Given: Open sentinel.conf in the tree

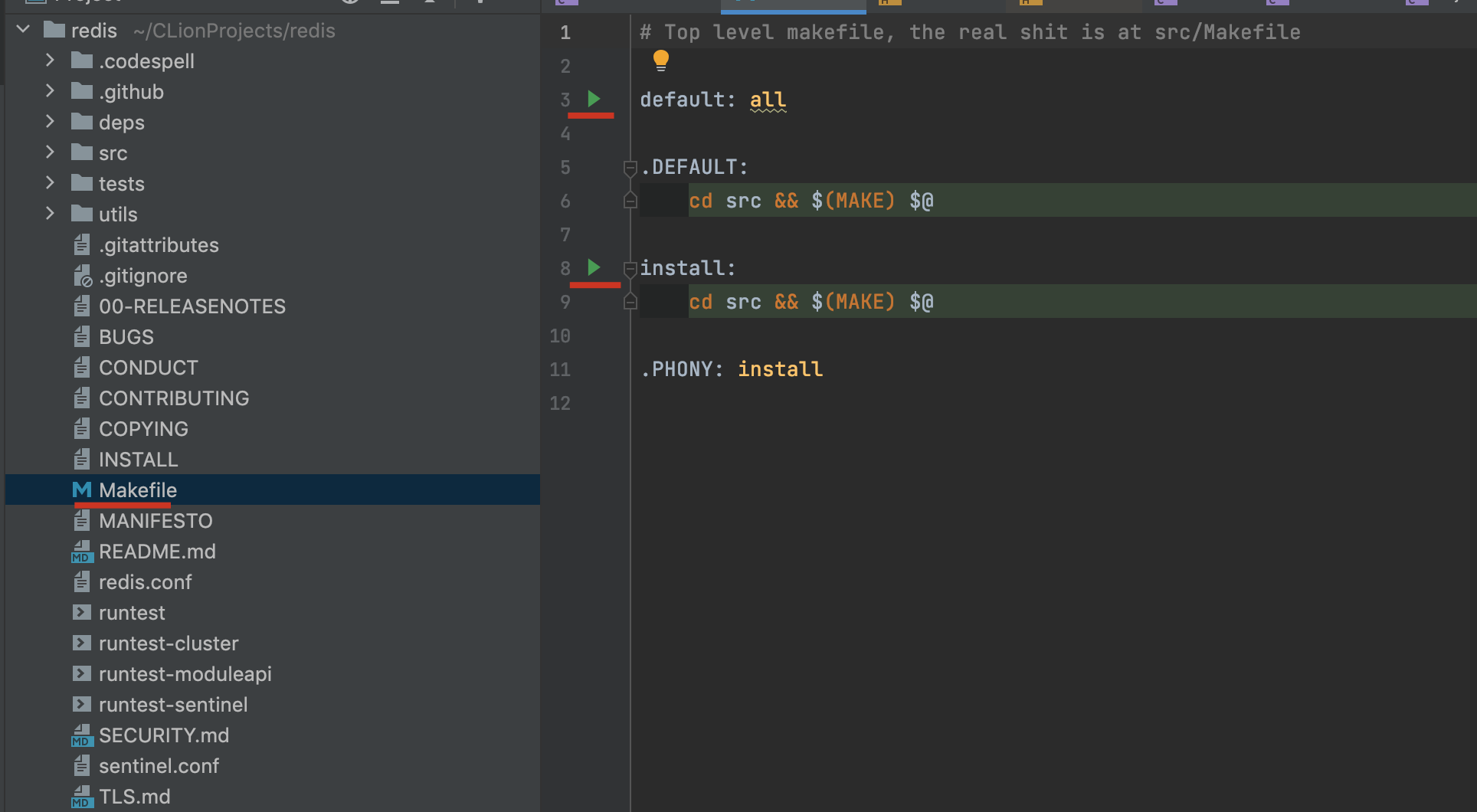Looking at the screenshot, I should (159, 766).
